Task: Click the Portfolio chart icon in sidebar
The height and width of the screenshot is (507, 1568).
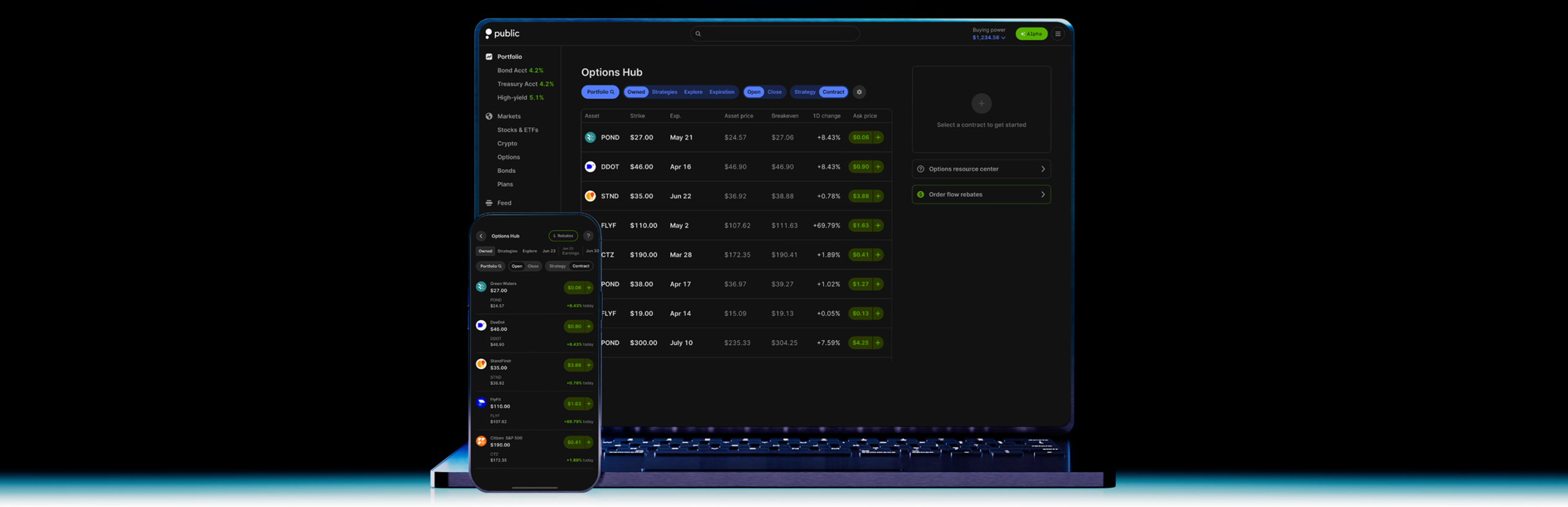Action: (489, 57)
